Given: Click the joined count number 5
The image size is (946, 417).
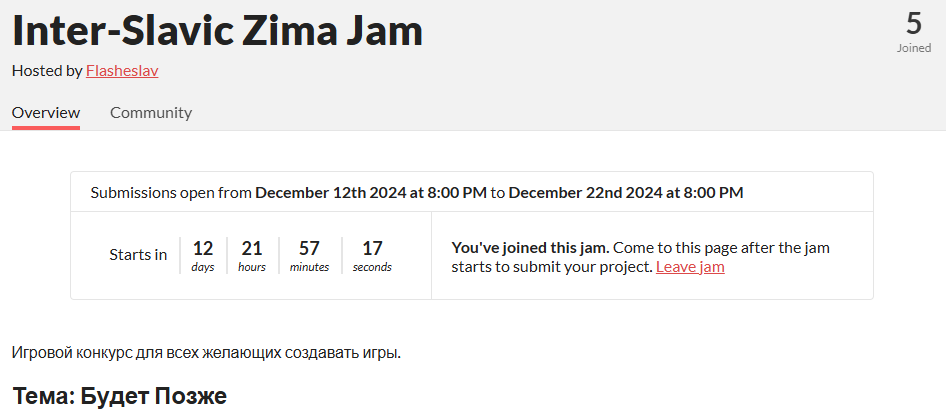Looking at the screenshot, I should [914, 24].
